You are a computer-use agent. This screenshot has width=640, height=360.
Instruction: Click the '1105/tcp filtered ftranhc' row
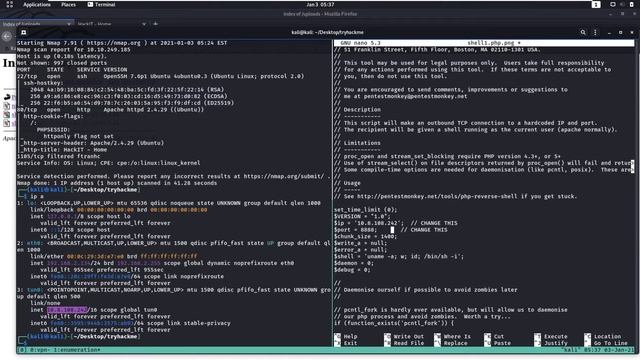58,156
